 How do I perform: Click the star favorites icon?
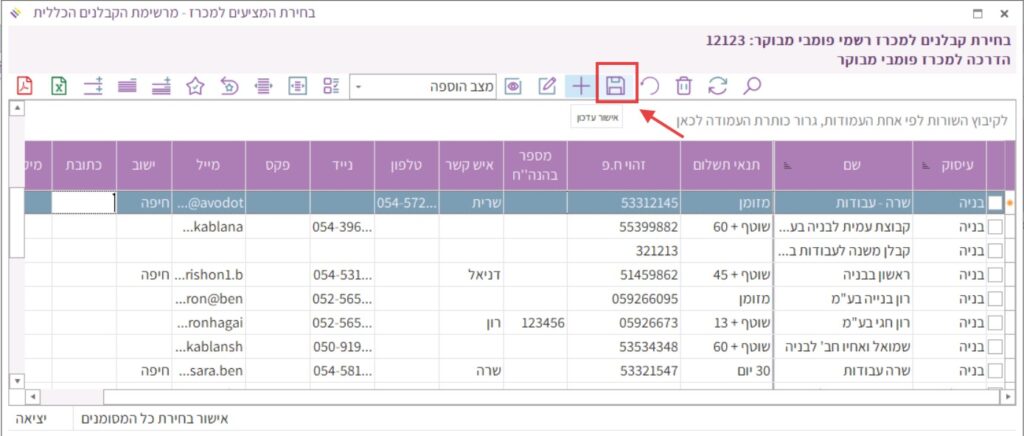(196, 86)
